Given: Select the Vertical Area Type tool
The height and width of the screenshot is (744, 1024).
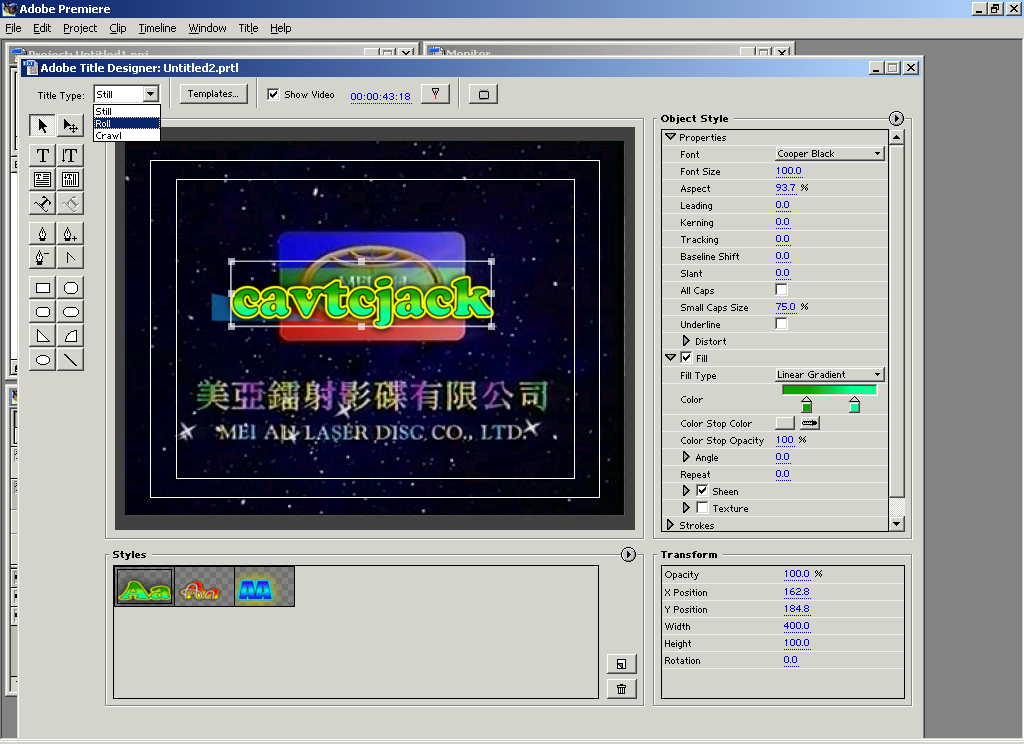Looking at the screenshot, I should pos(70,179).
